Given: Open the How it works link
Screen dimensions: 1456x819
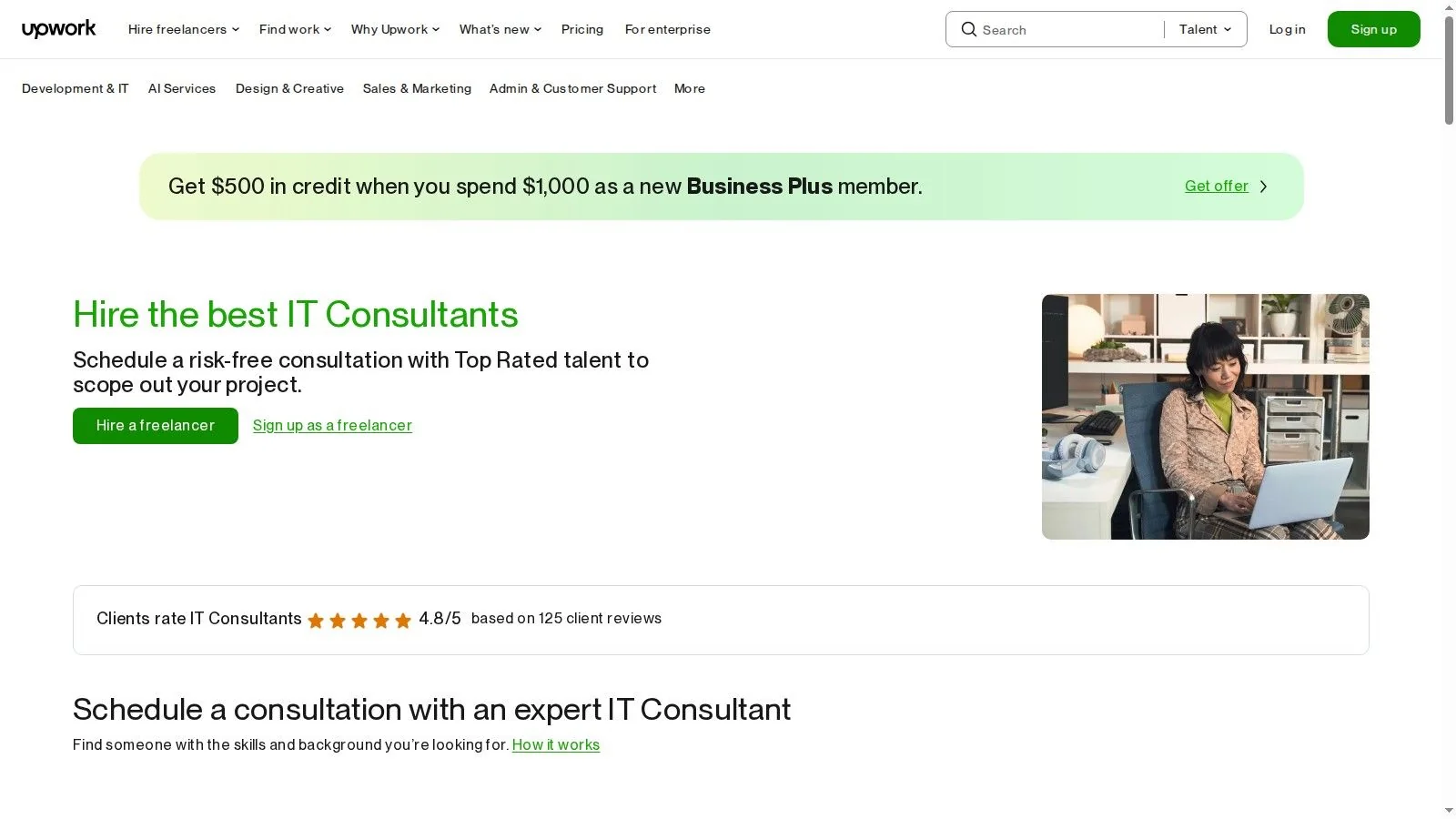Looking at the screenshot, I should pos(555,744).
